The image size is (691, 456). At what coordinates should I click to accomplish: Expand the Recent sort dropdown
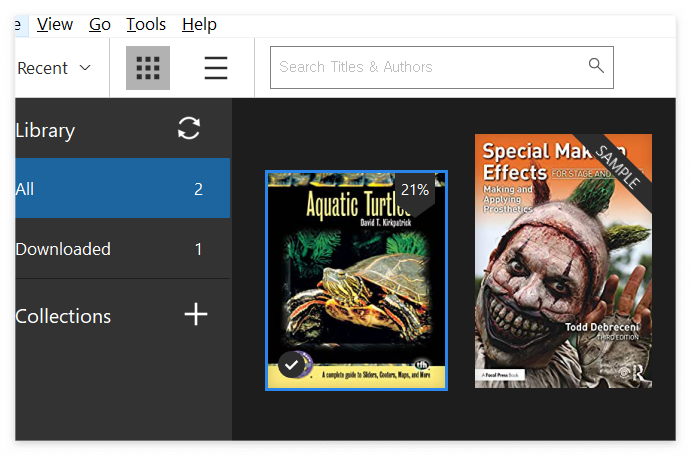(x=54, y=68)
